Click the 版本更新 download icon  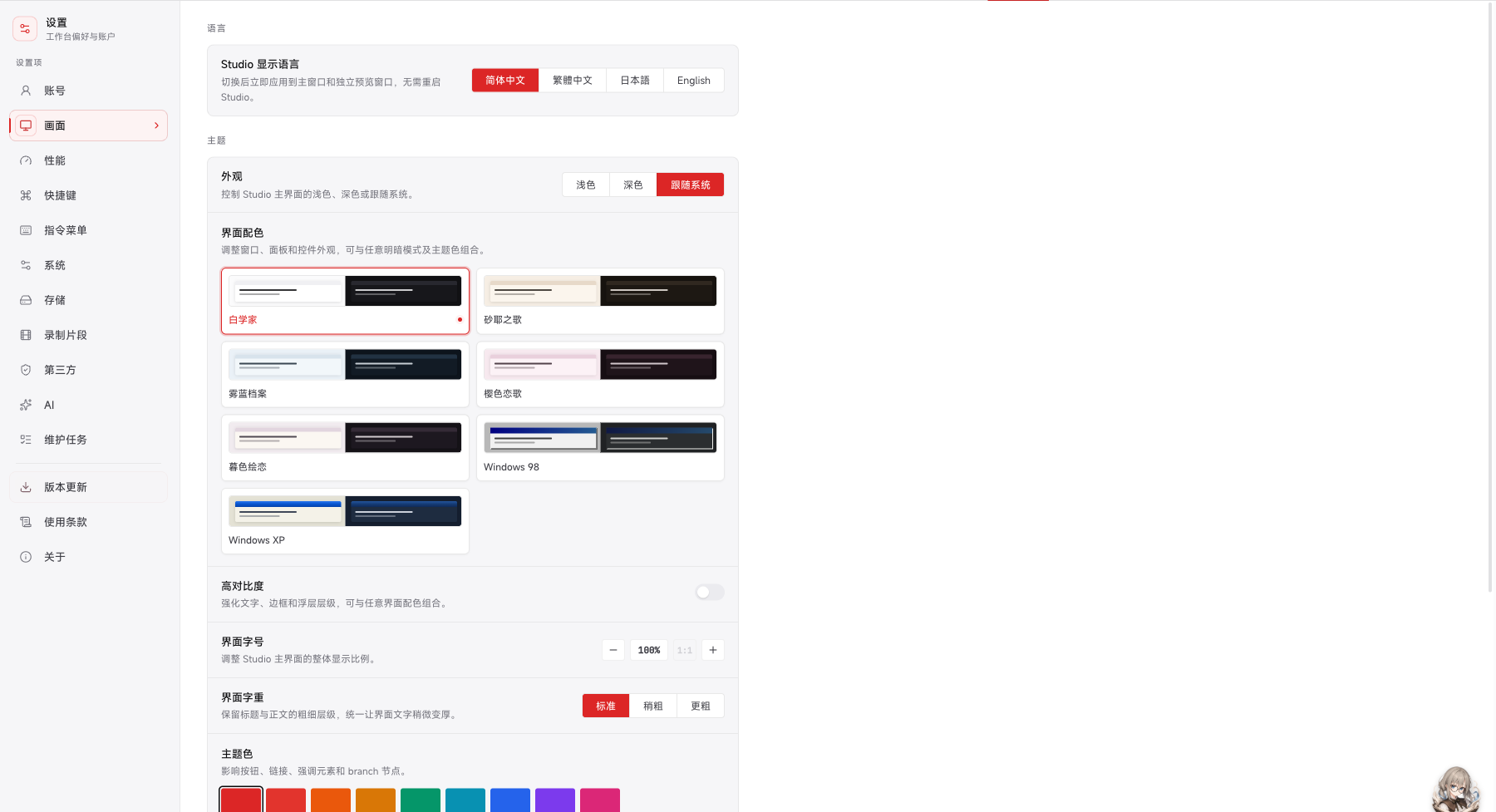pos(26,487)
